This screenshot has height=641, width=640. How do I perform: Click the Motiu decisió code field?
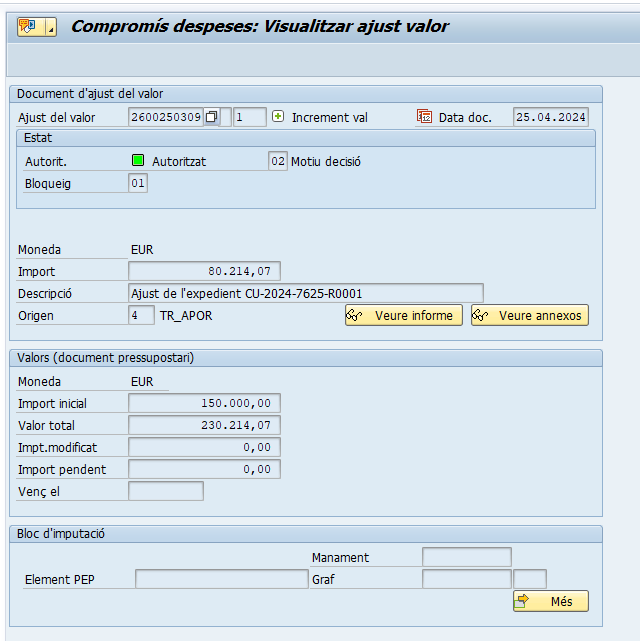pos(278,161)
